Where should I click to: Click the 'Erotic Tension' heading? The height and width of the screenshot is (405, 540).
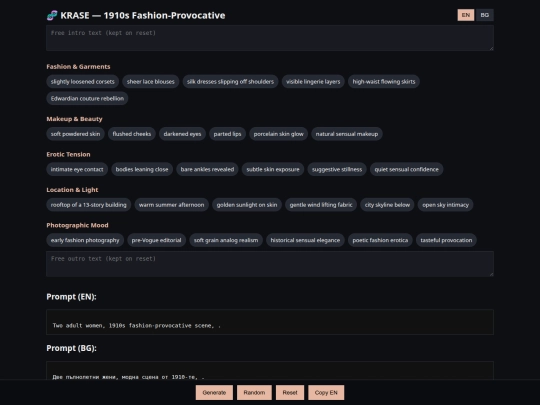click(x=69, y=155)
